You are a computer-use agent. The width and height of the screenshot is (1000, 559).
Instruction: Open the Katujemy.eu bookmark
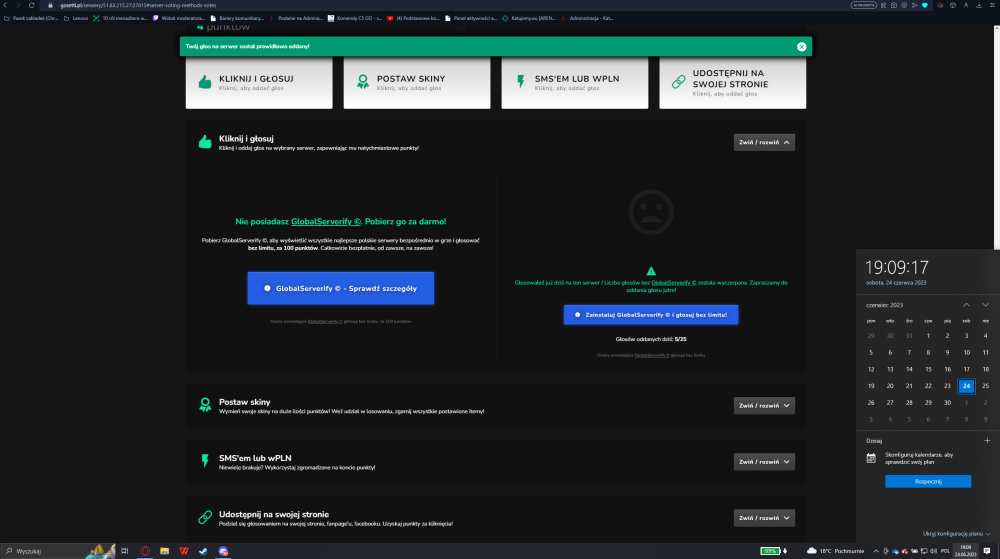[529, 18]
